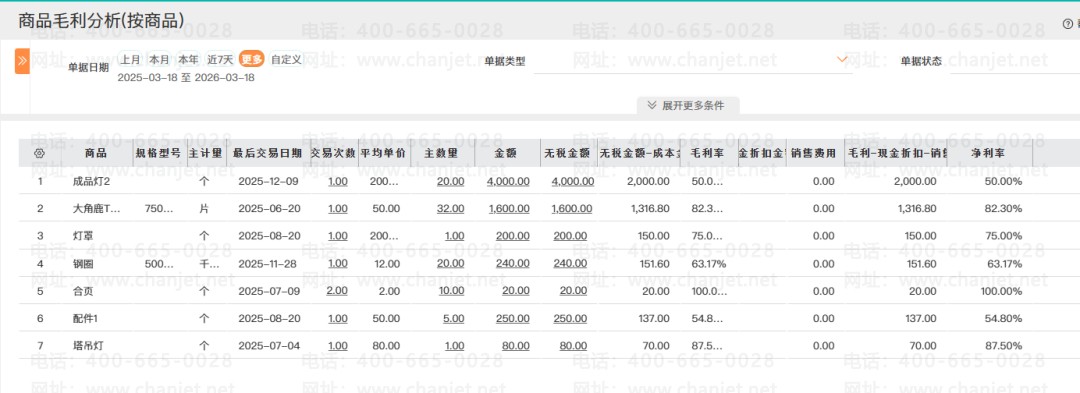Select the 近7天 date filter
This screenshot has height=393, width=1080.
point(220,60)
